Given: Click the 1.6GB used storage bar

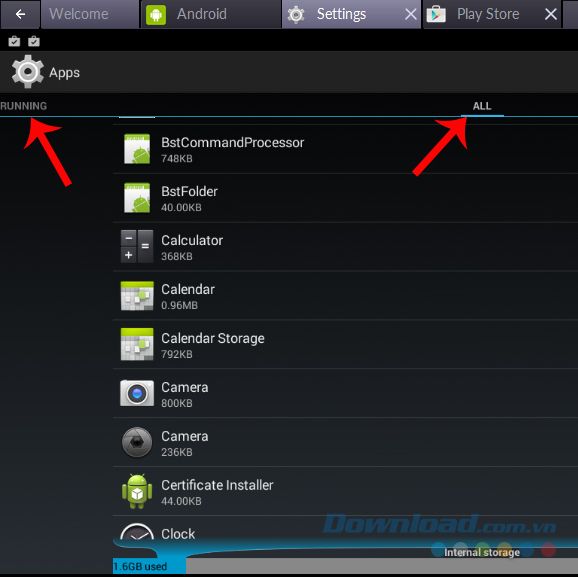Looking at the screenshot, I should tap(149, 566).
